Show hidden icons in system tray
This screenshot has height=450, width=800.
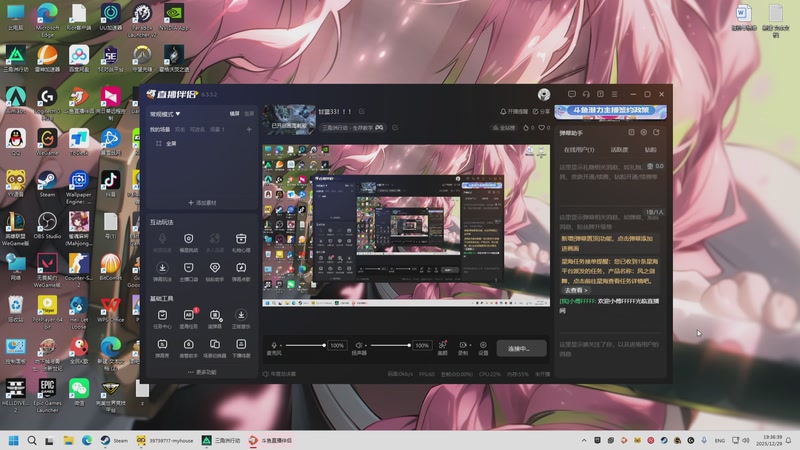(x=584, y=440)
